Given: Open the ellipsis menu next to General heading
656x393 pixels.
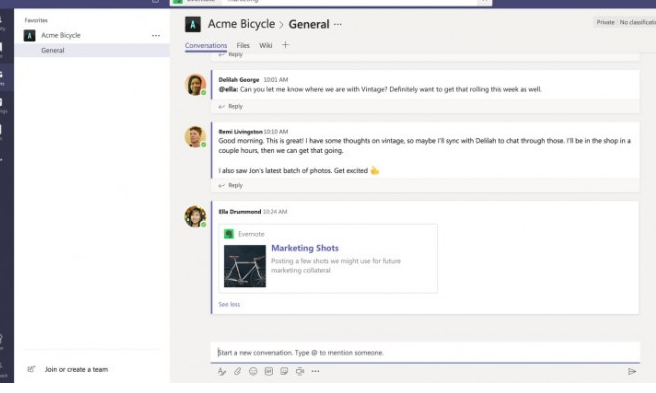Looking at the screenshot, I should pyautogui.click(x=338, y=24).
